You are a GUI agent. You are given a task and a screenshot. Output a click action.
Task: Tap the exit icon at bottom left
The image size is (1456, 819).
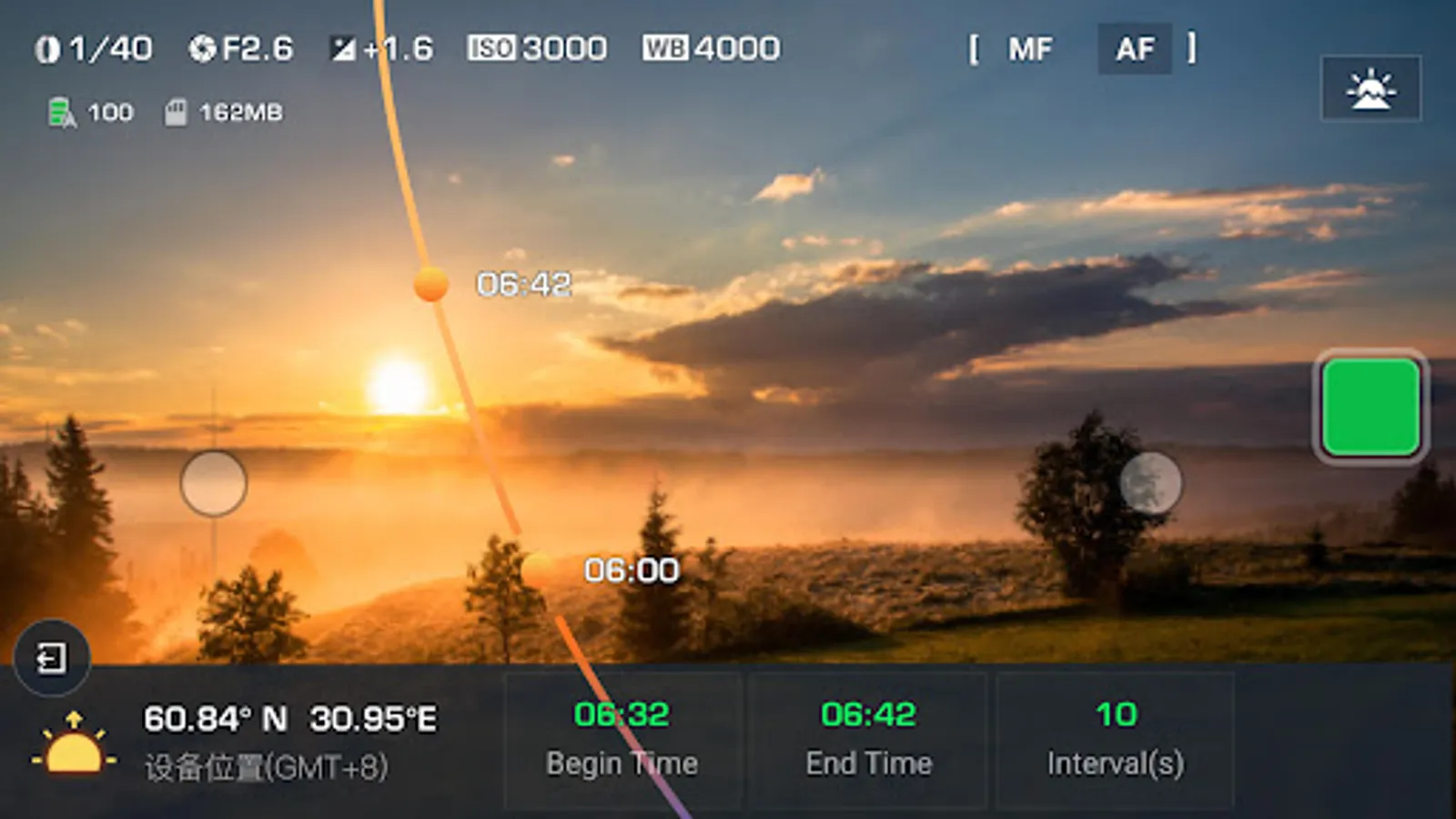tap(52, 657)
